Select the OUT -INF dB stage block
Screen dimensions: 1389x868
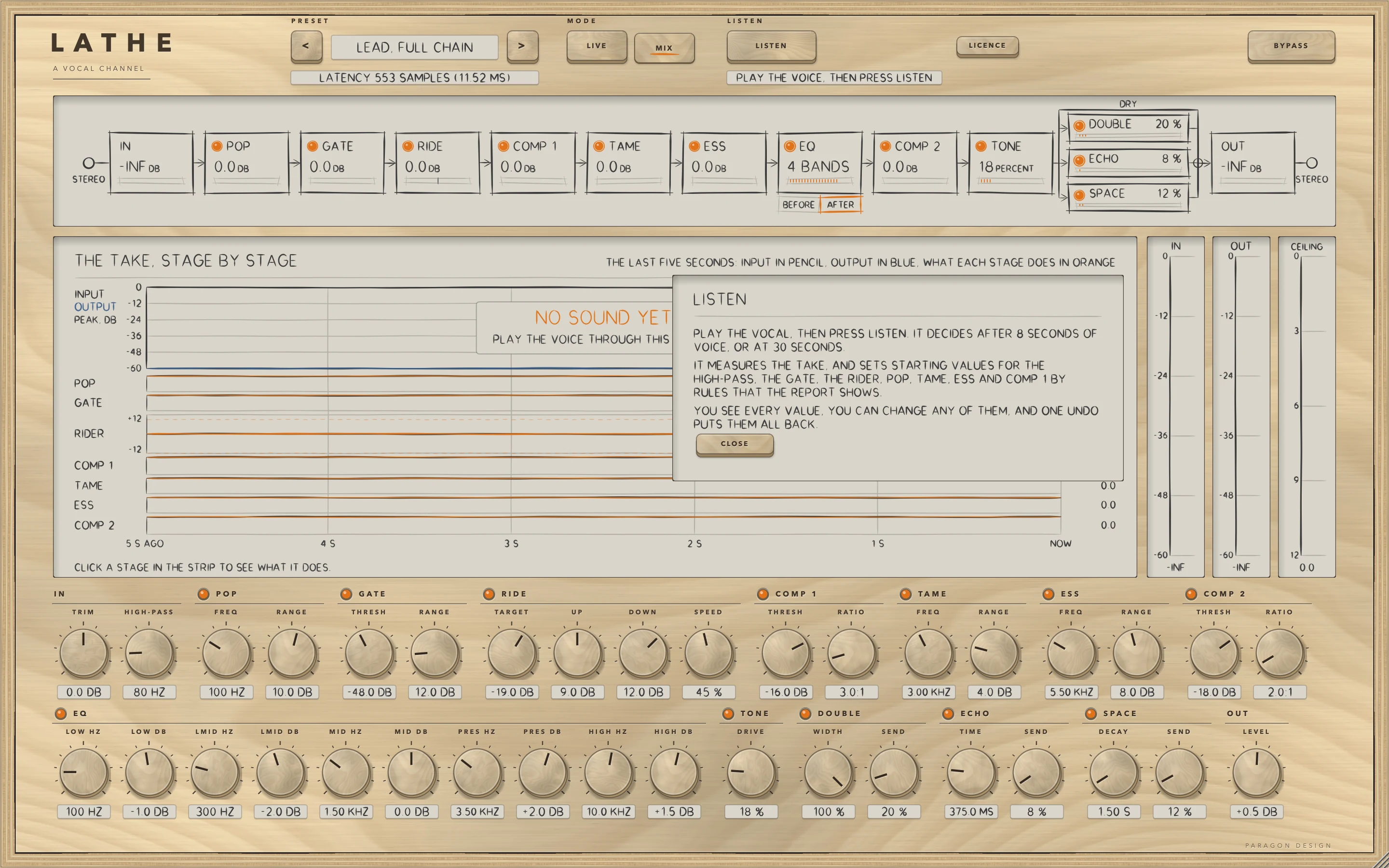[x=1253, y=163]
